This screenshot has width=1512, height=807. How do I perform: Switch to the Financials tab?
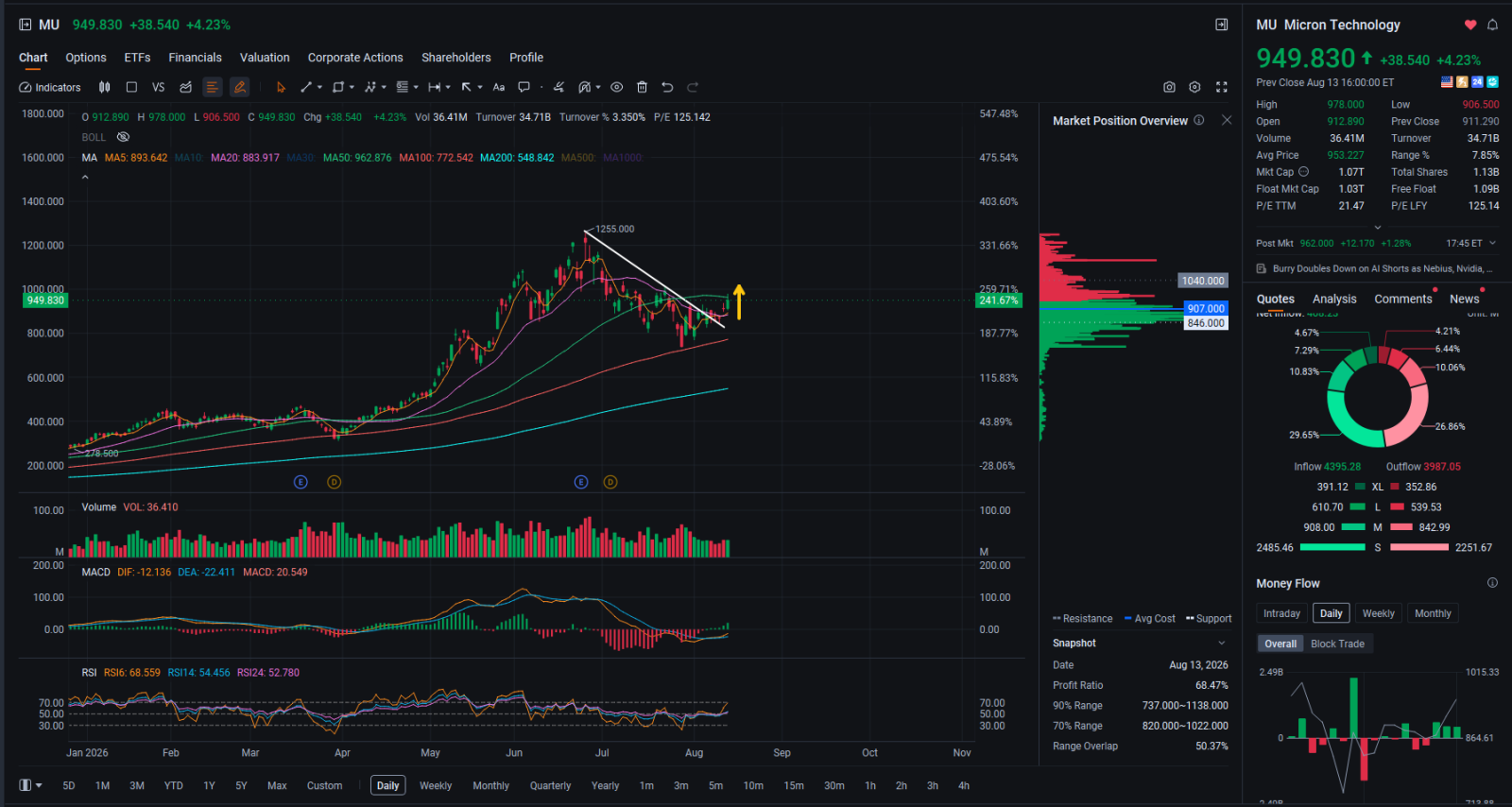pos(195,58)
